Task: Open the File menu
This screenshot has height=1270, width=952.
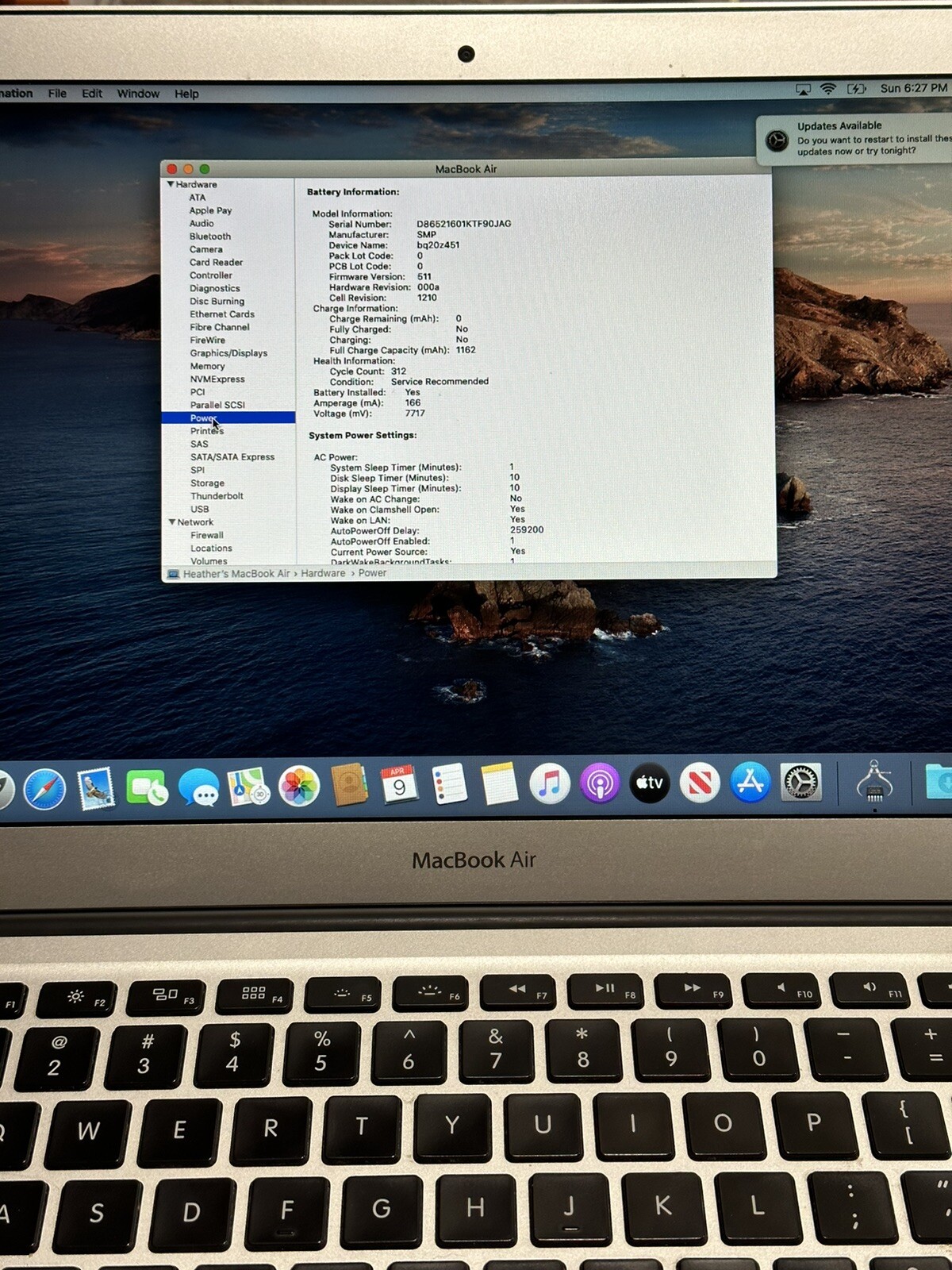Action: 57,93
